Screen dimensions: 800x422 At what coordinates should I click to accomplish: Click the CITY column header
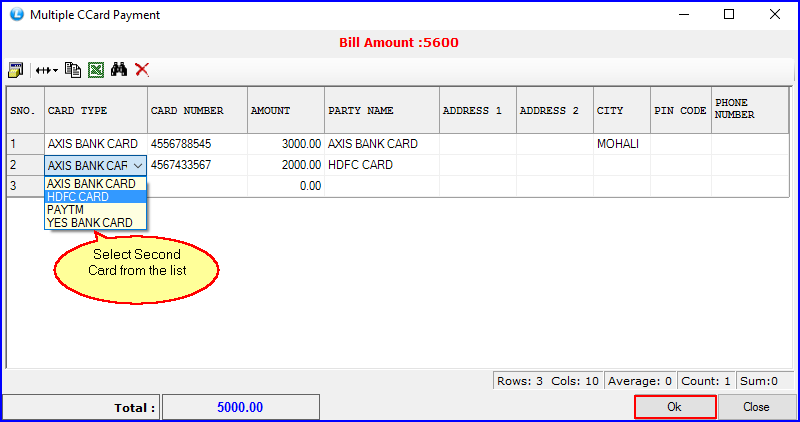coord(622,110)
